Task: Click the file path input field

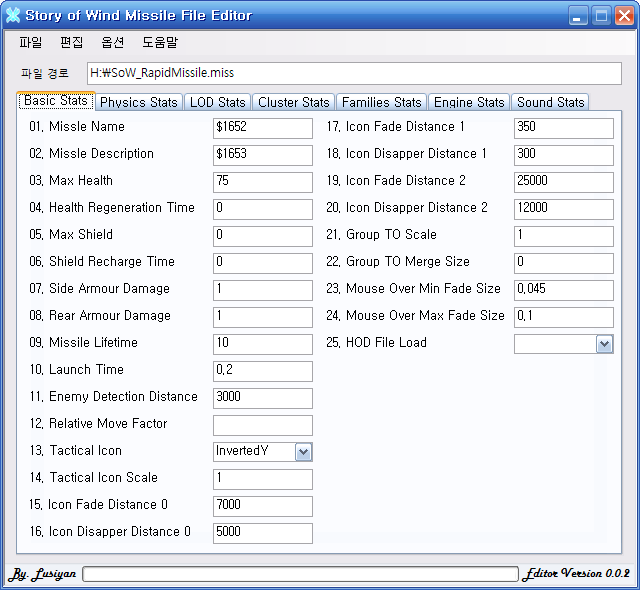Action: (354, 73)
